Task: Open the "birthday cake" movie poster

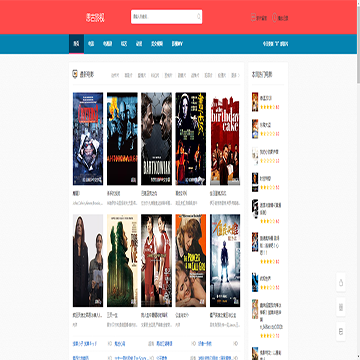Action: tap(225, 139)
